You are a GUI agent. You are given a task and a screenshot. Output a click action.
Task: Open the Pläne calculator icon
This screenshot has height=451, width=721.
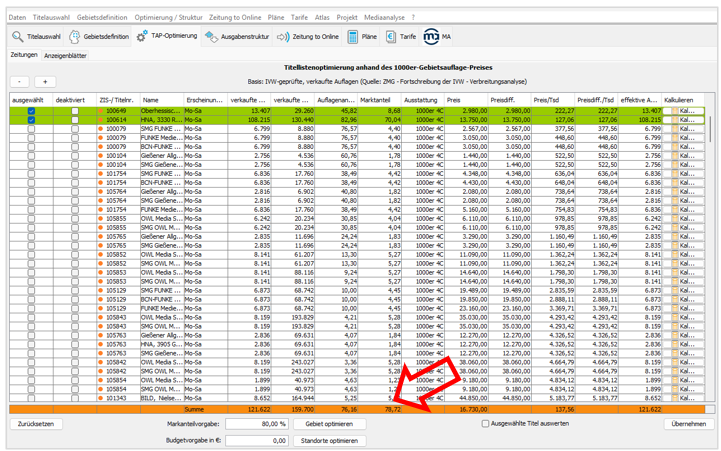coord(354,36)
